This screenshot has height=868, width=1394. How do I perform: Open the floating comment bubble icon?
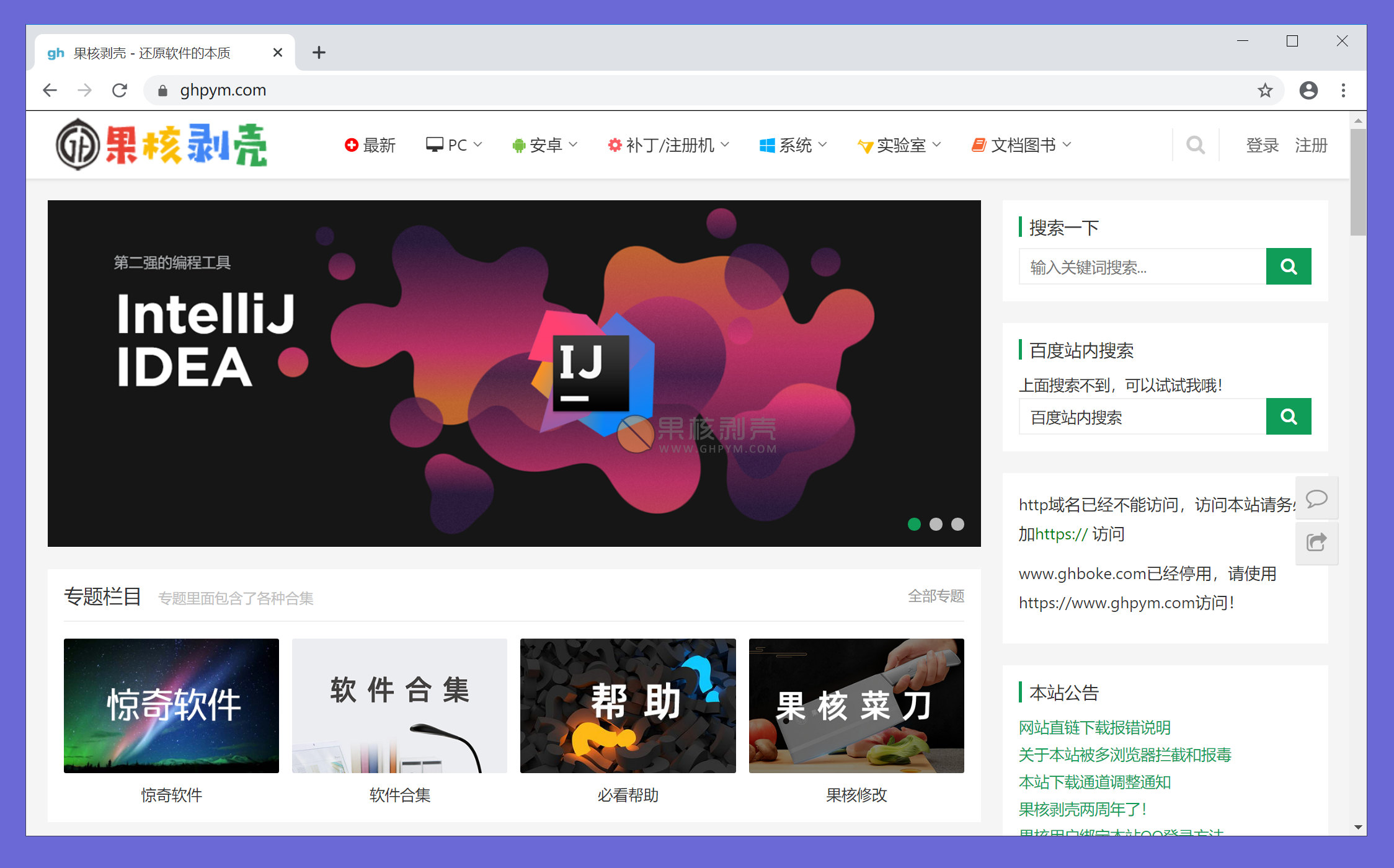coord(1316,498)
